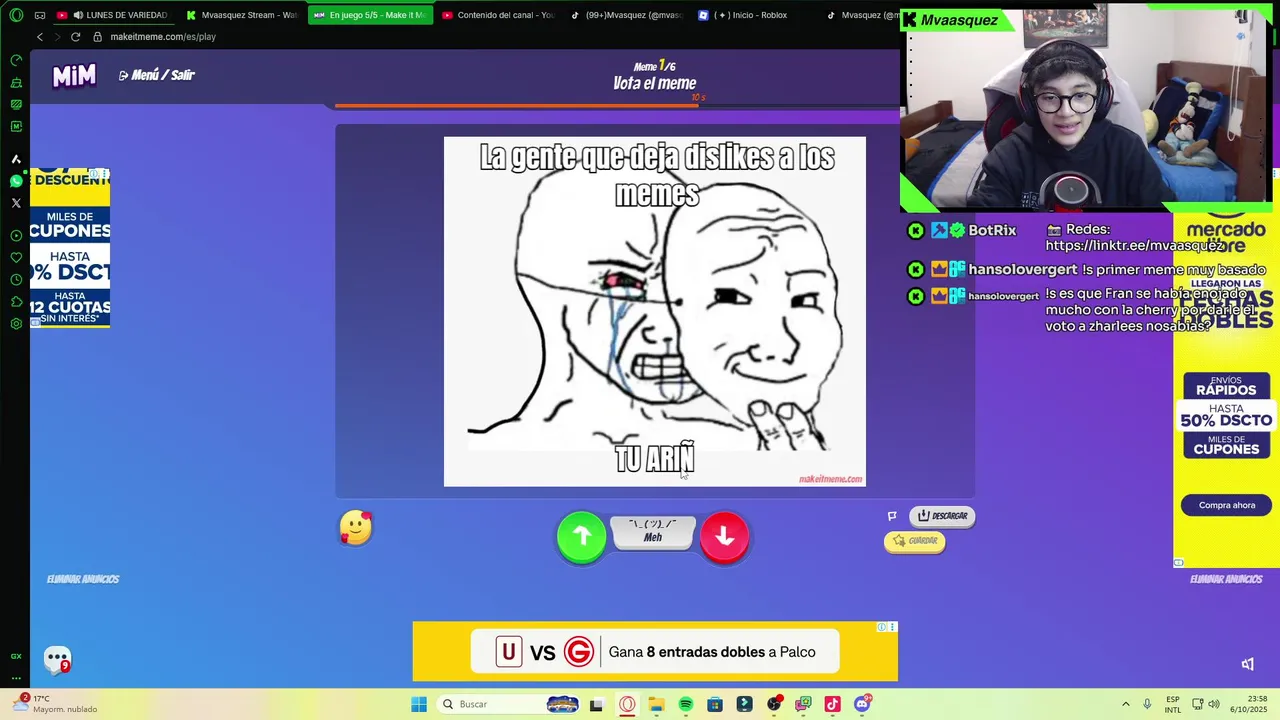
Task: Switch to the Mvaasquez Stream Kick tab
Action: click(241, 15)
